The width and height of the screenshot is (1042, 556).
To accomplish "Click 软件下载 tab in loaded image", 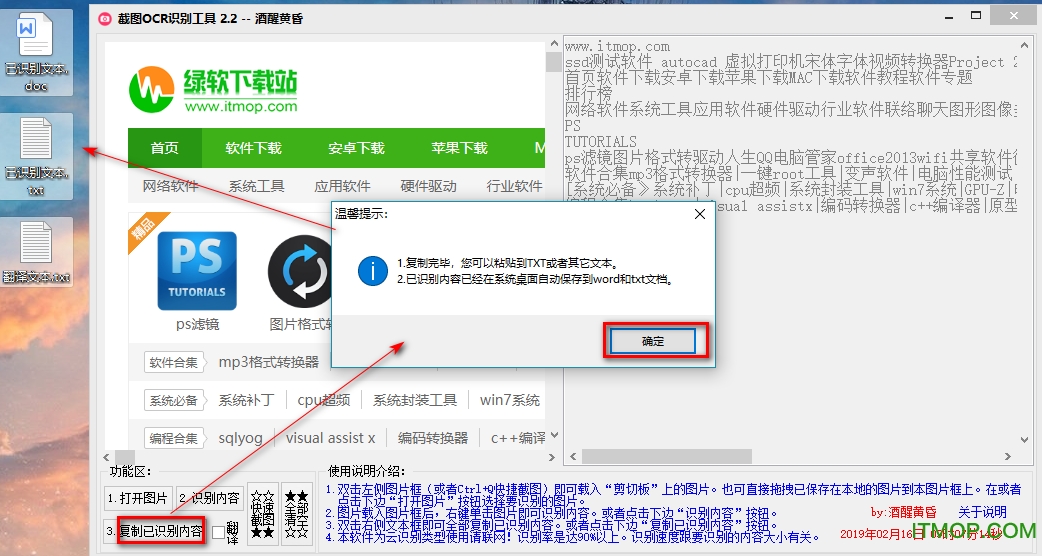I will [253, 148].
